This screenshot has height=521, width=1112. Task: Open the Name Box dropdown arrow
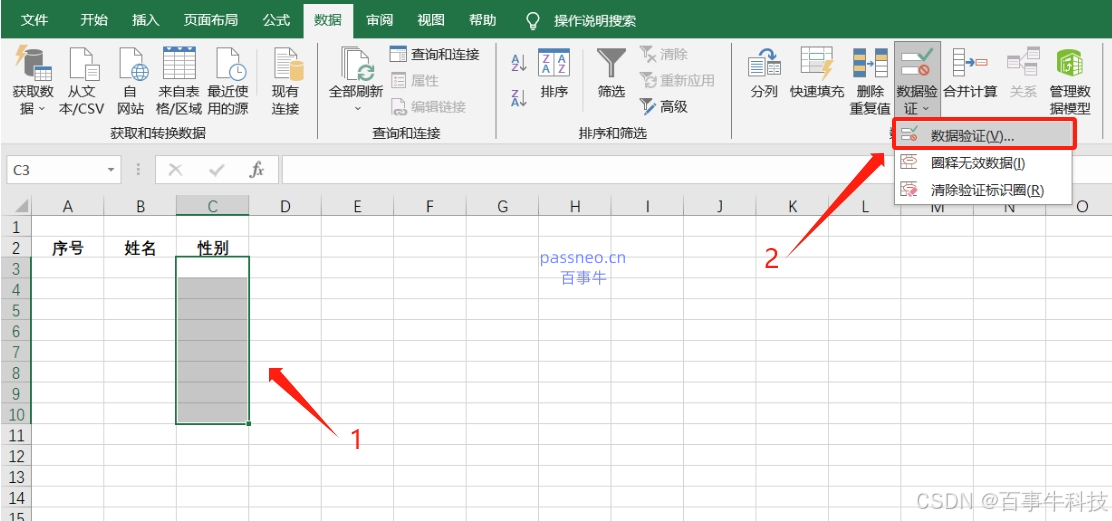pos(111,170)
